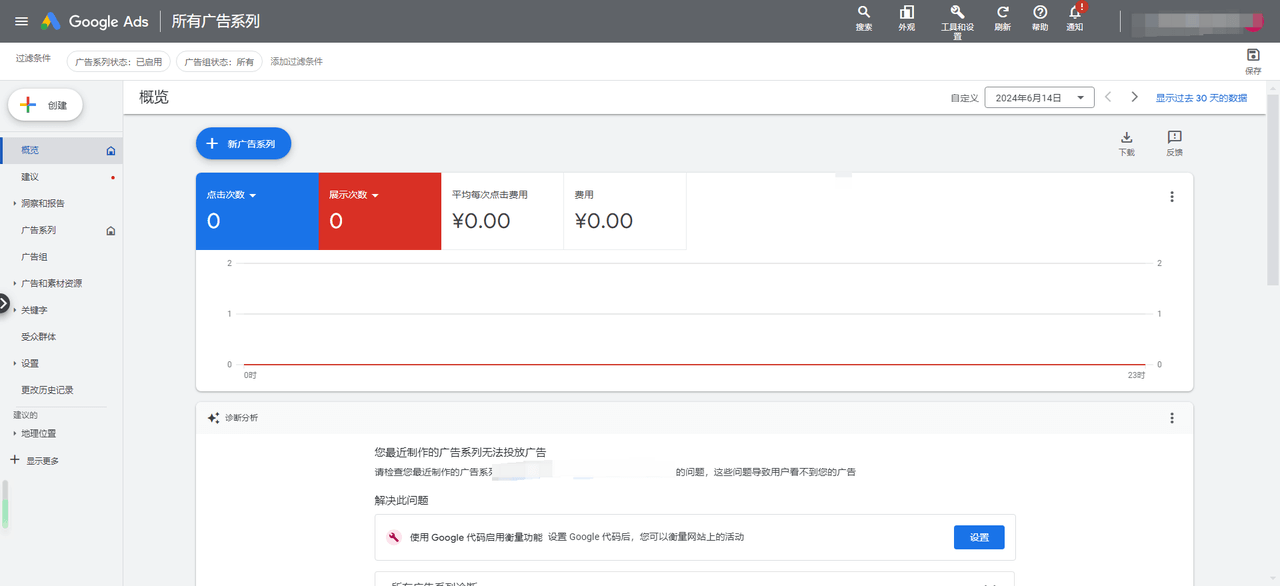Select 概览 in sidebar
Screen dimensions: 1280x586
point(61,151)
